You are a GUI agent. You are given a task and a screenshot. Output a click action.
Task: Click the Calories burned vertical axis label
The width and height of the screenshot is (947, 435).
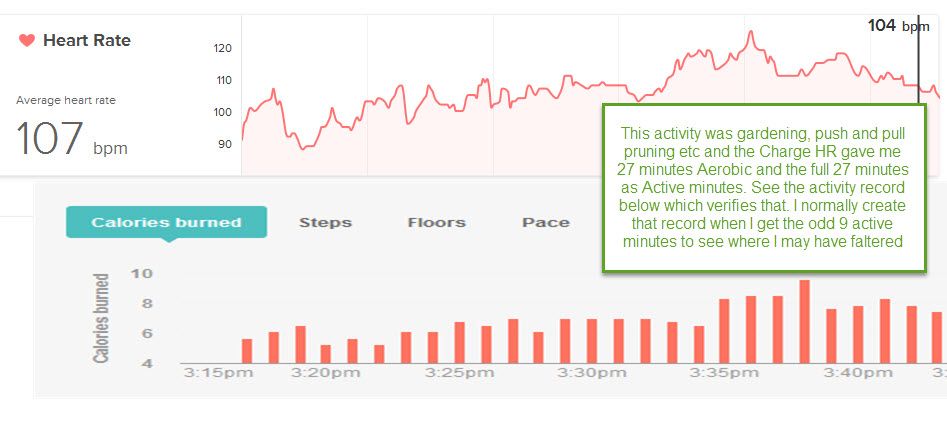coord(101,318)
